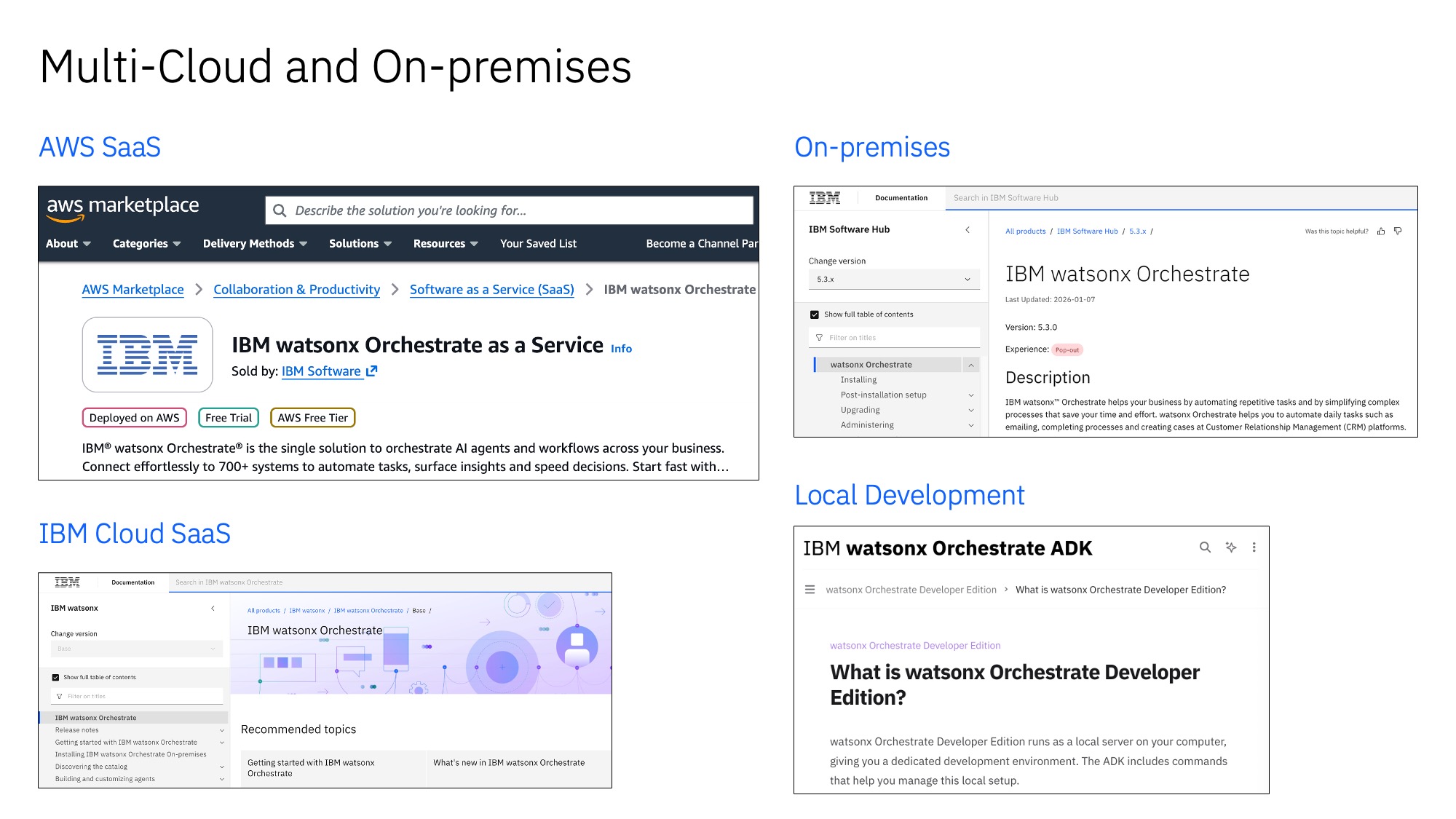Open the ADK three-dot menu
The width and height of the screenshot is (1456, 819).
pos(1254,547)
